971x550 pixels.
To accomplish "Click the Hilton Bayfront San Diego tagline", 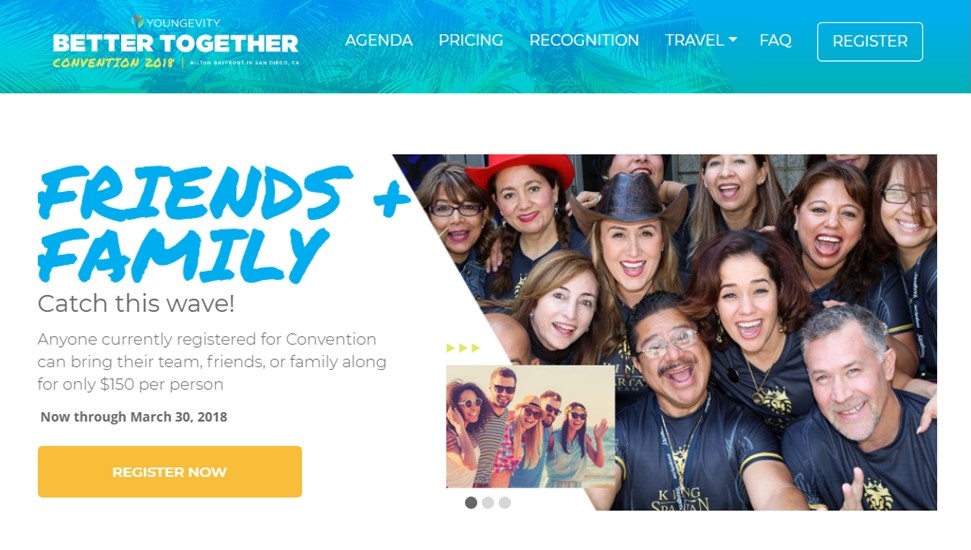I will [244, 63].
